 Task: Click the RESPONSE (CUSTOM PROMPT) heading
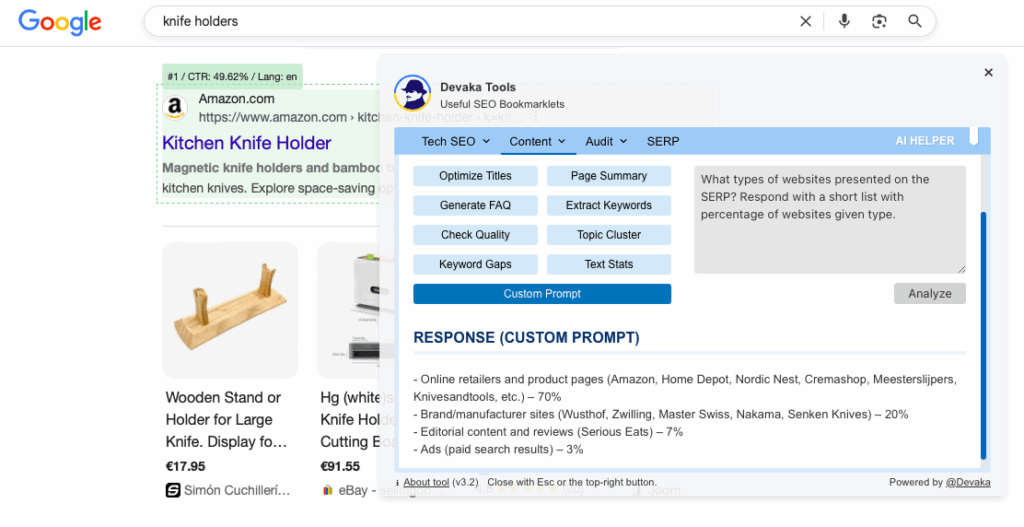526,338
